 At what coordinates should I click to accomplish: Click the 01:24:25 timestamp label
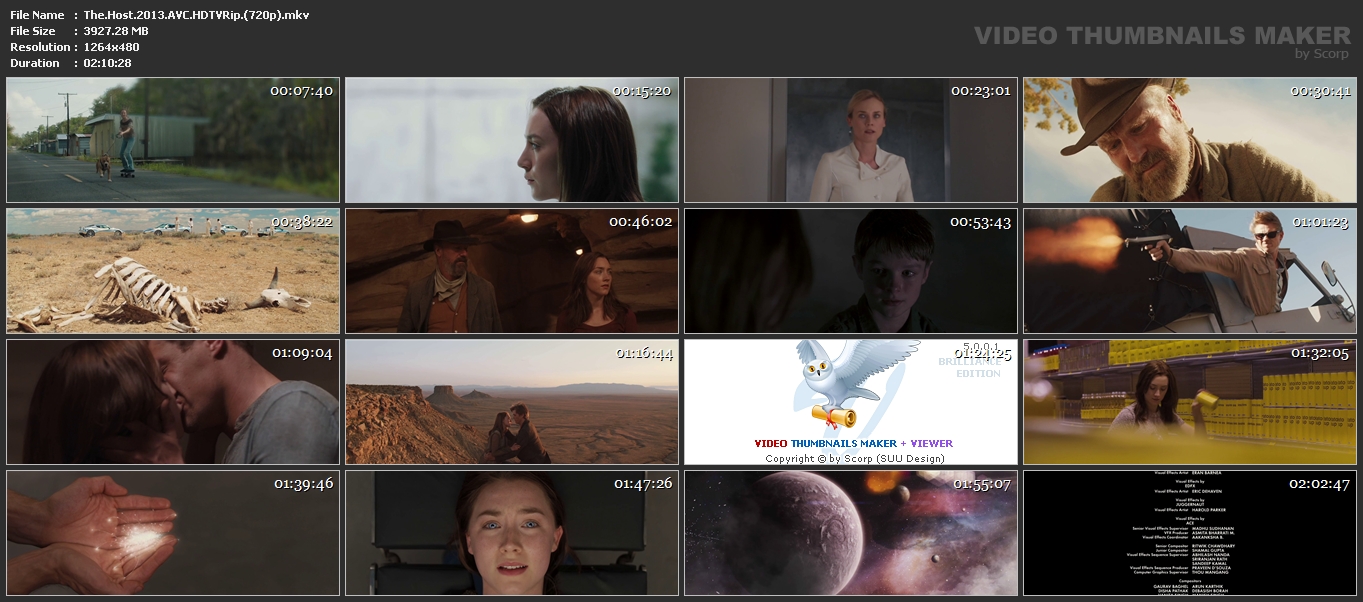click(982, 353)
